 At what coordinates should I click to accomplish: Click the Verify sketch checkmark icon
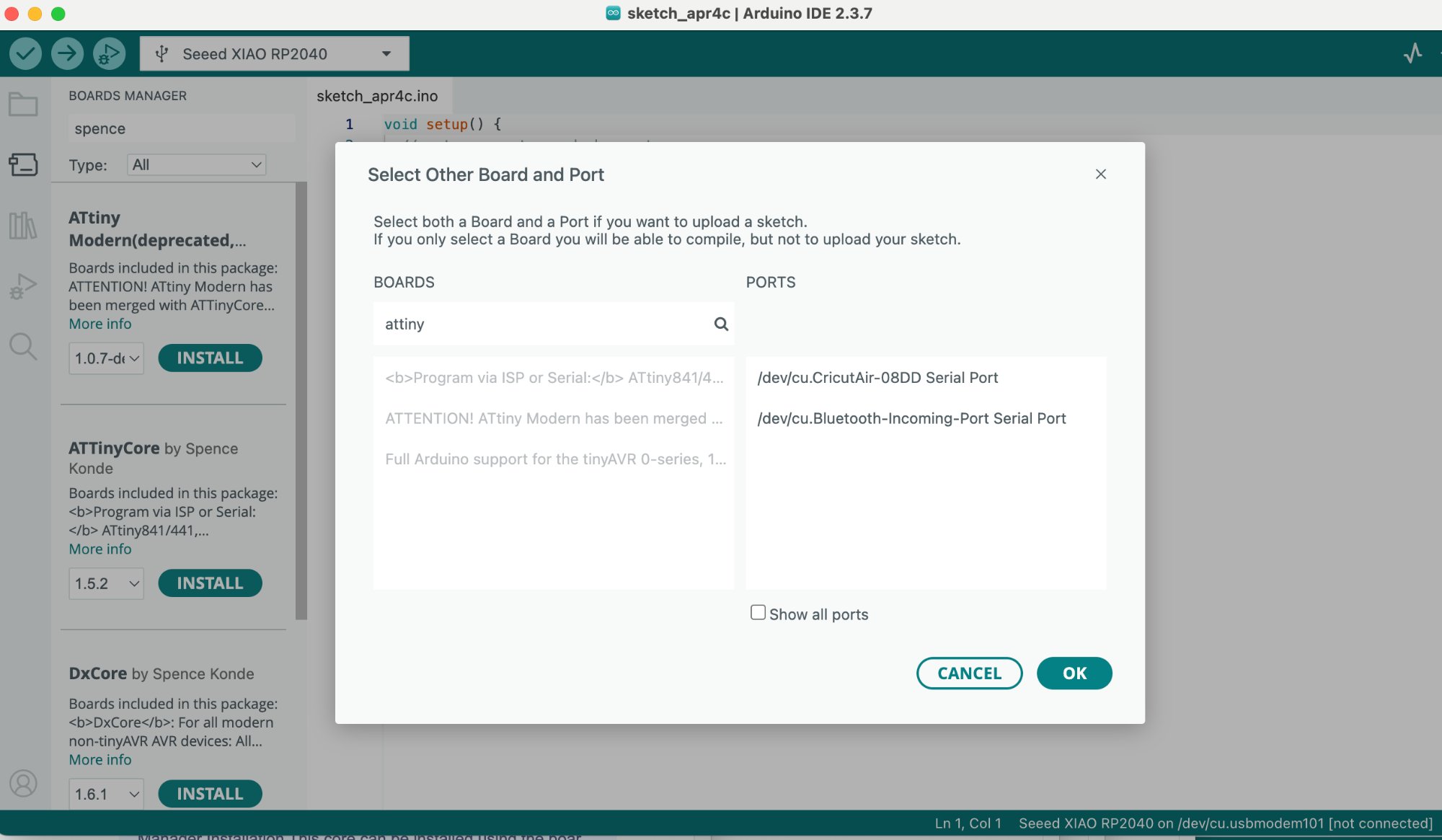(x=25, y=53)
